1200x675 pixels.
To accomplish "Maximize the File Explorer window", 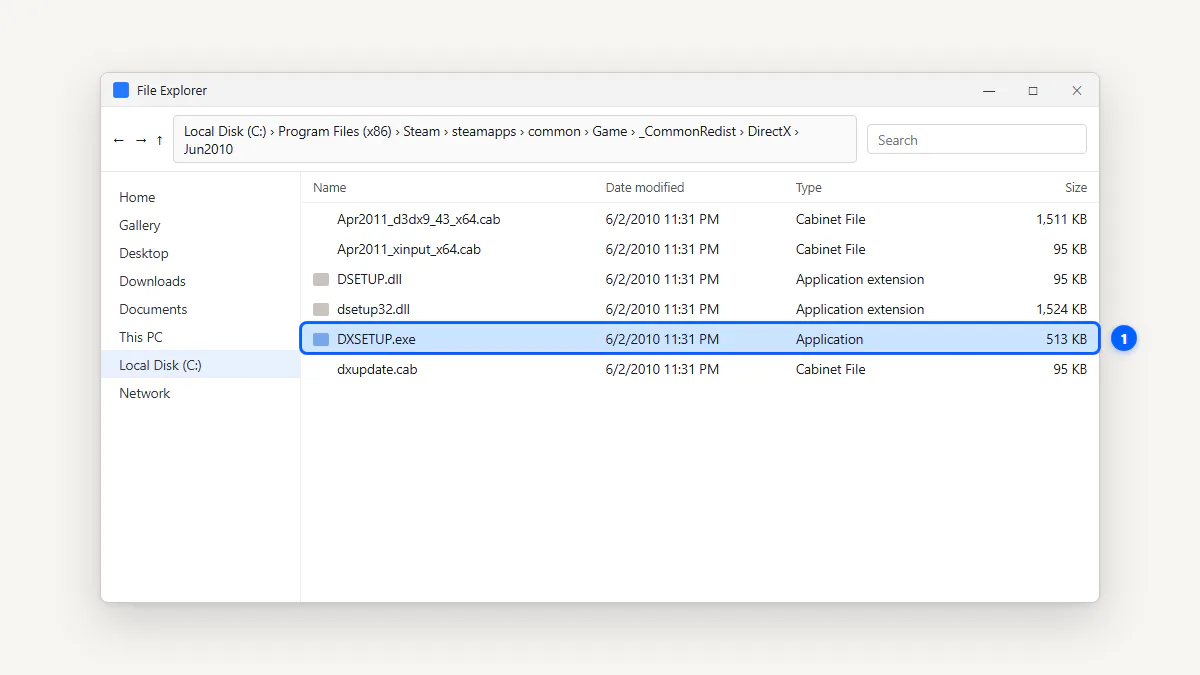I will (x=1033, y=90).
